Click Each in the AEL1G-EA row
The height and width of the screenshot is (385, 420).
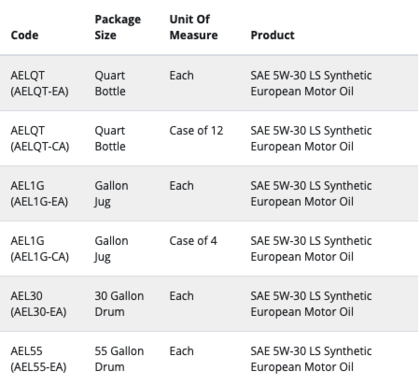[181, 186]
